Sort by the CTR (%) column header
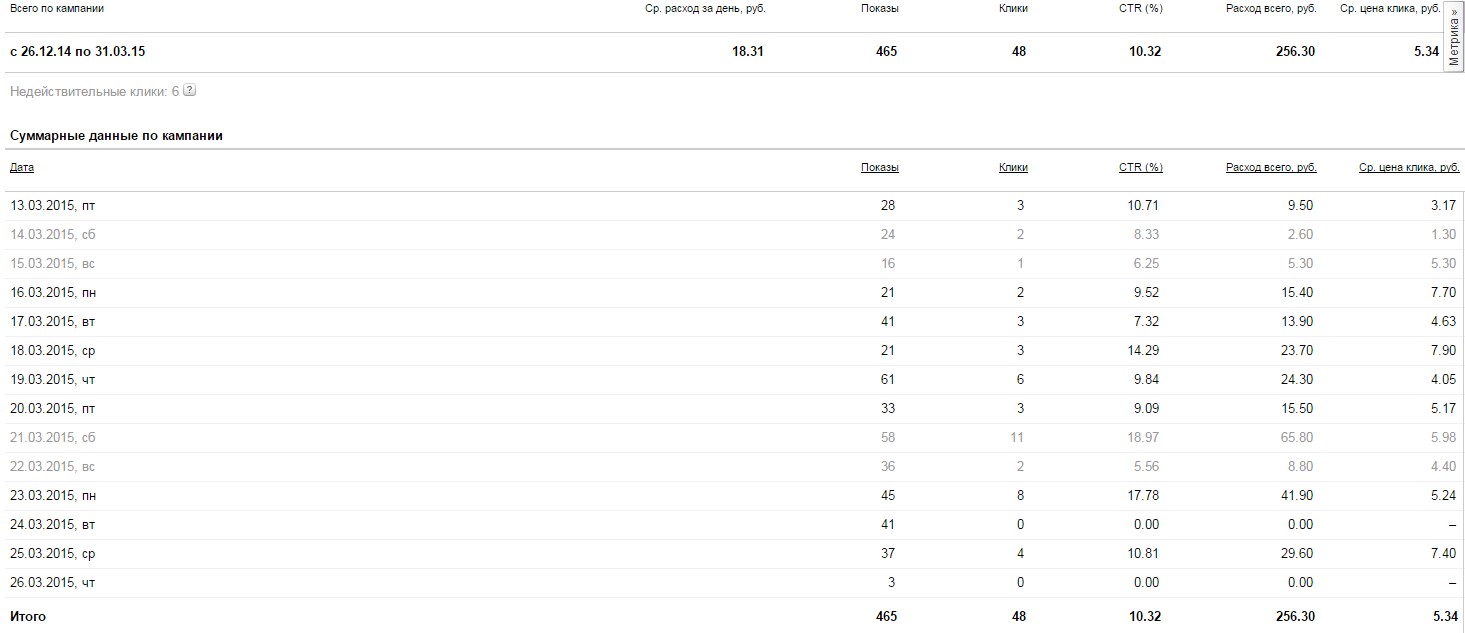Screen dimensions: 1465x633 [1140, 168]
